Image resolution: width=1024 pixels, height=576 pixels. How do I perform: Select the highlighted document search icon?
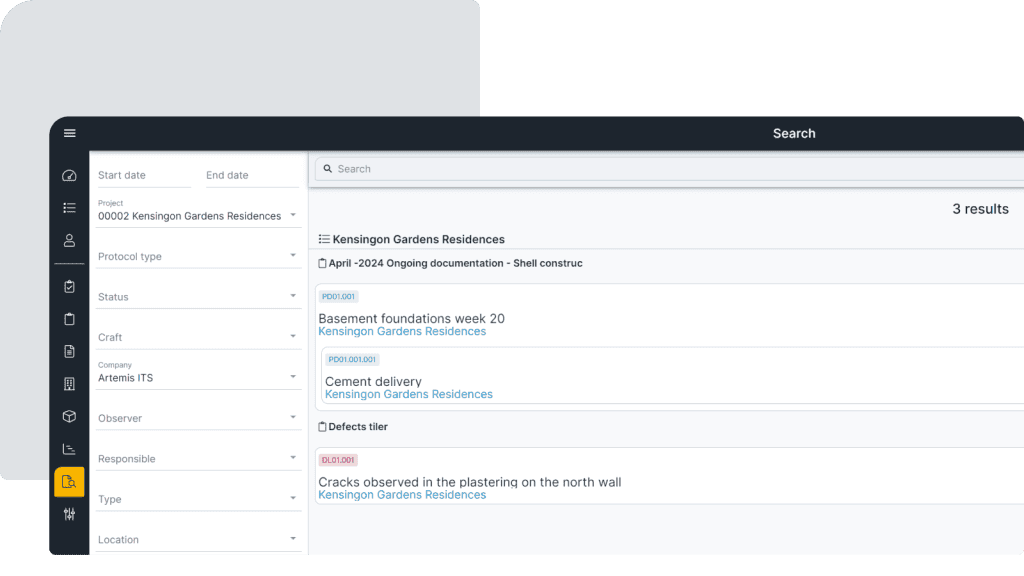68,482
